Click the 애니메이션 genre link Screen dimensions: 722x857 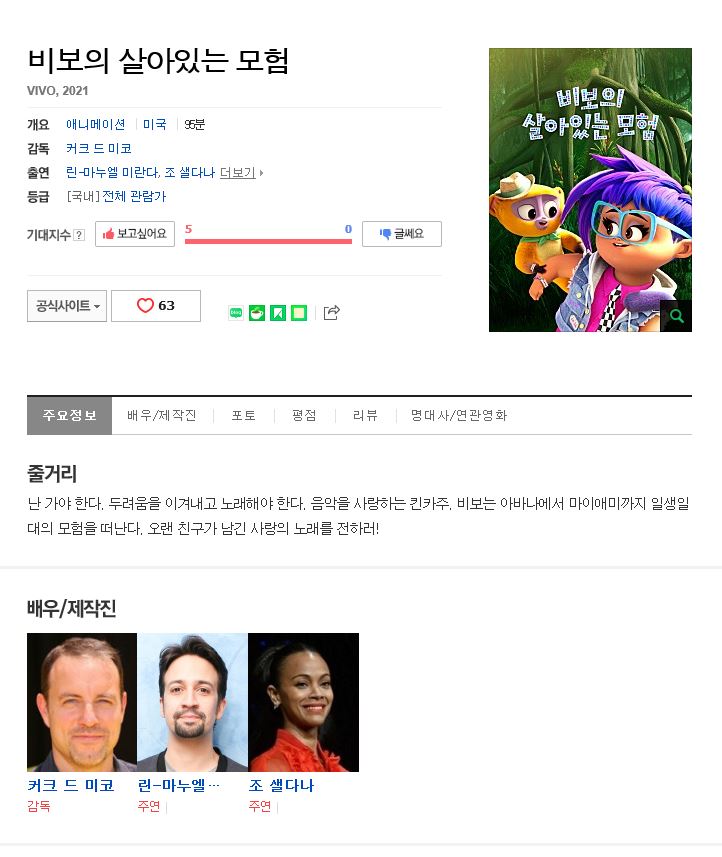tap(96, 125)
